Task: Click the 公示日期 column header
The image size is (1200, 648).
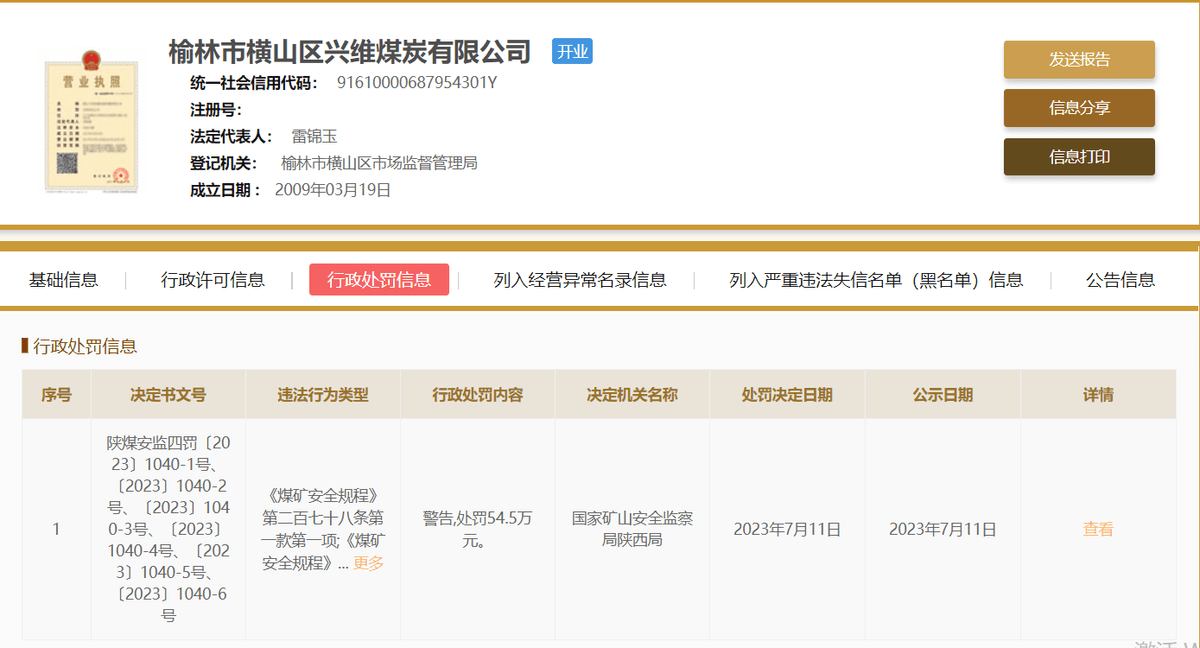Action: 942,395
